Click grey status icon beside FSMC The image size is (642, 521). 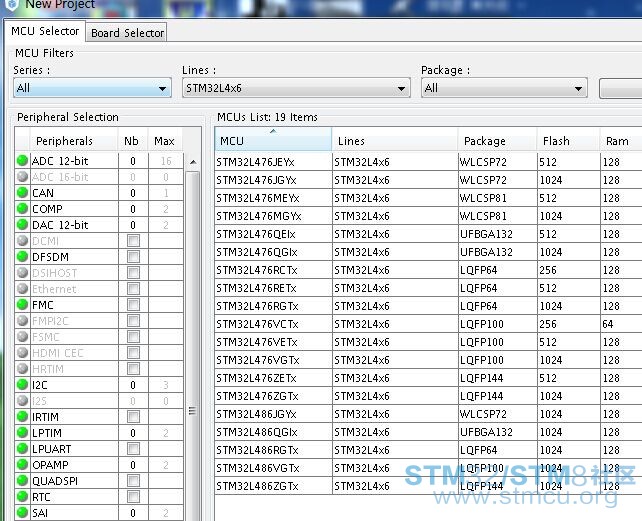pyautogui.click(x=23, y=337)
